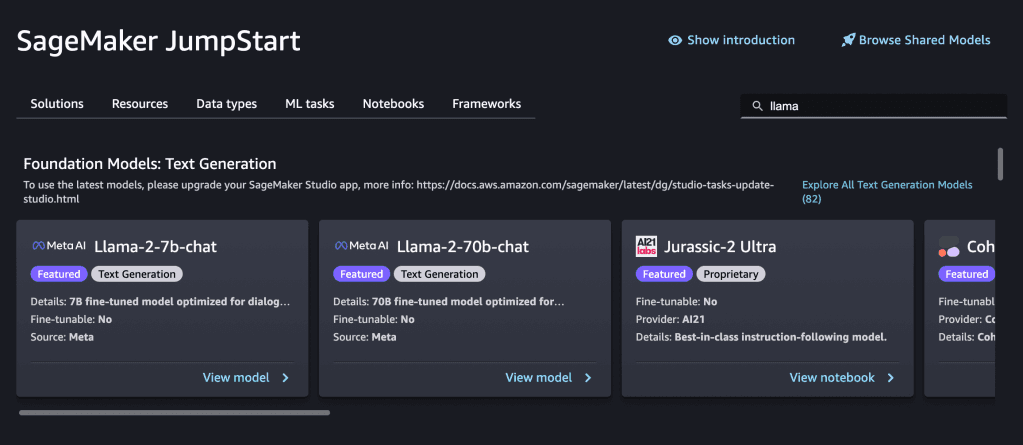This screenshot has width=1023, height=445.
Task: Click the Show introduction link
Action: tap(731, 40)
